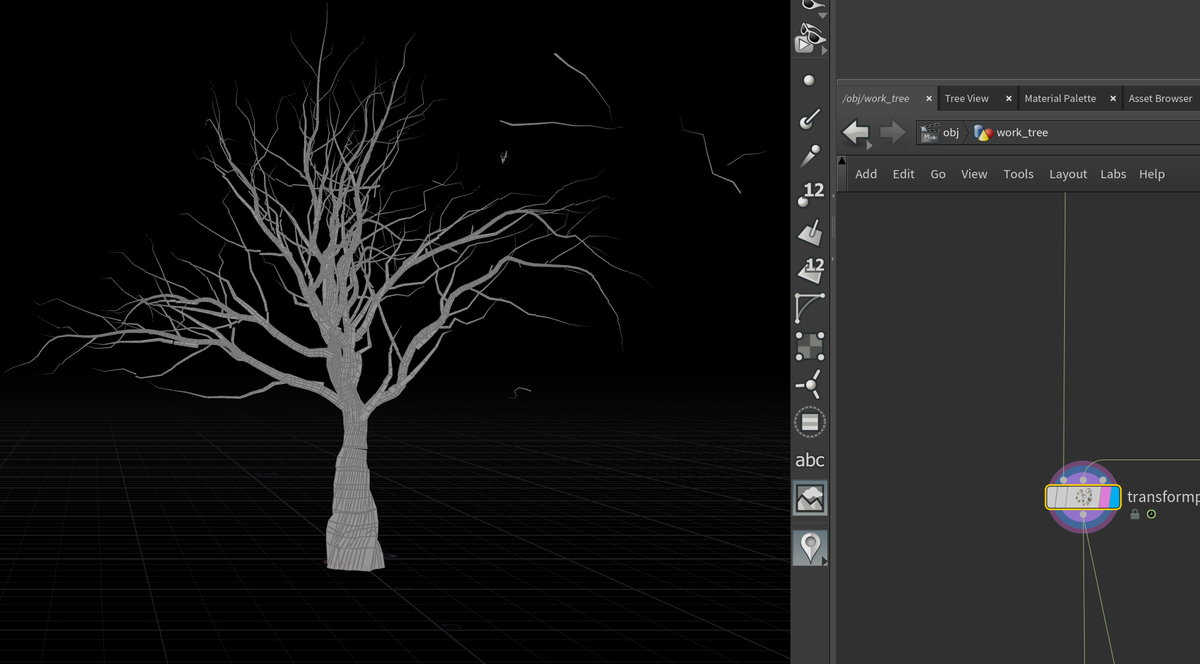
Task: Click the obj clapperboard path icon
Action: 930,132
